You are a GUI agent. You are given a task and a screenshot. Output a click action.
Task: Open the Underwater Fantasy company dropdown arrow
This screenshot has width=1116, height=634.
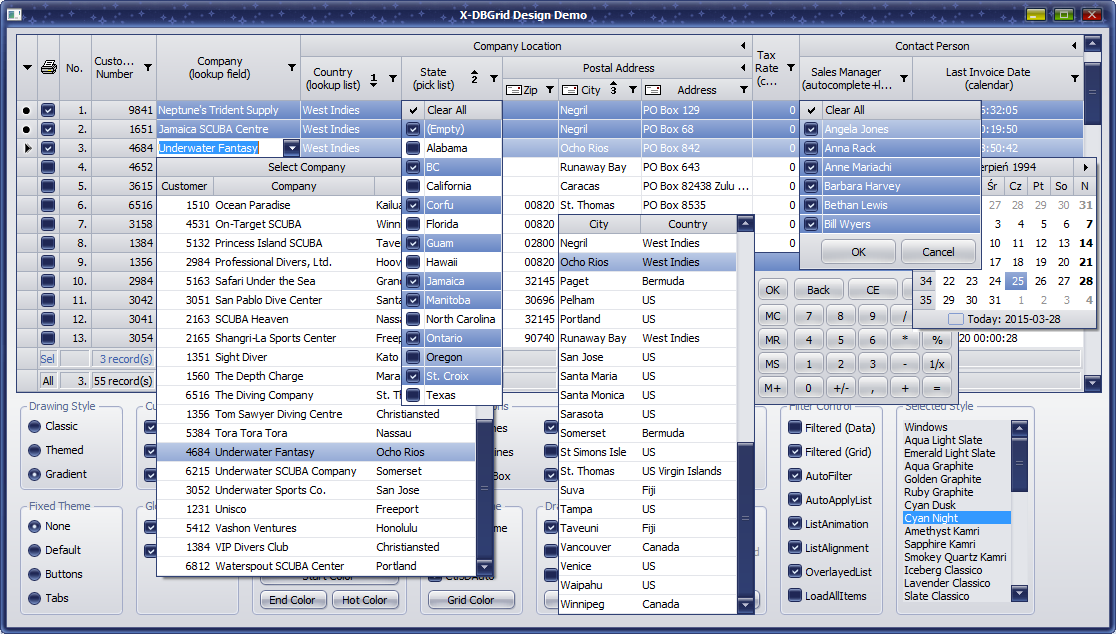(291, 148)
